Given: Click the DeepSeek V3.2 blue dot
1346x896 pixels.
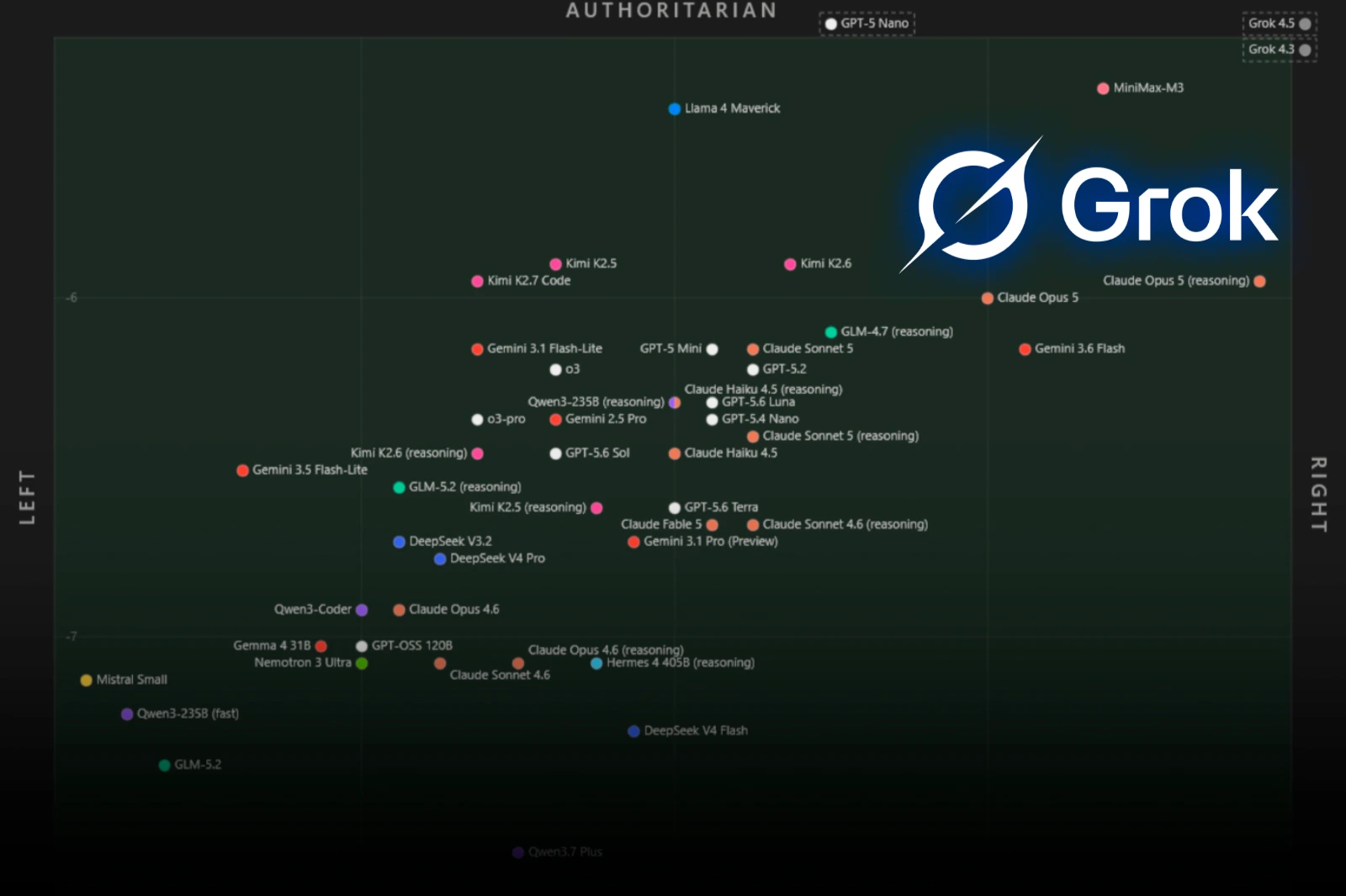Looking at the screenshot, I should click(x=399, y=542).
